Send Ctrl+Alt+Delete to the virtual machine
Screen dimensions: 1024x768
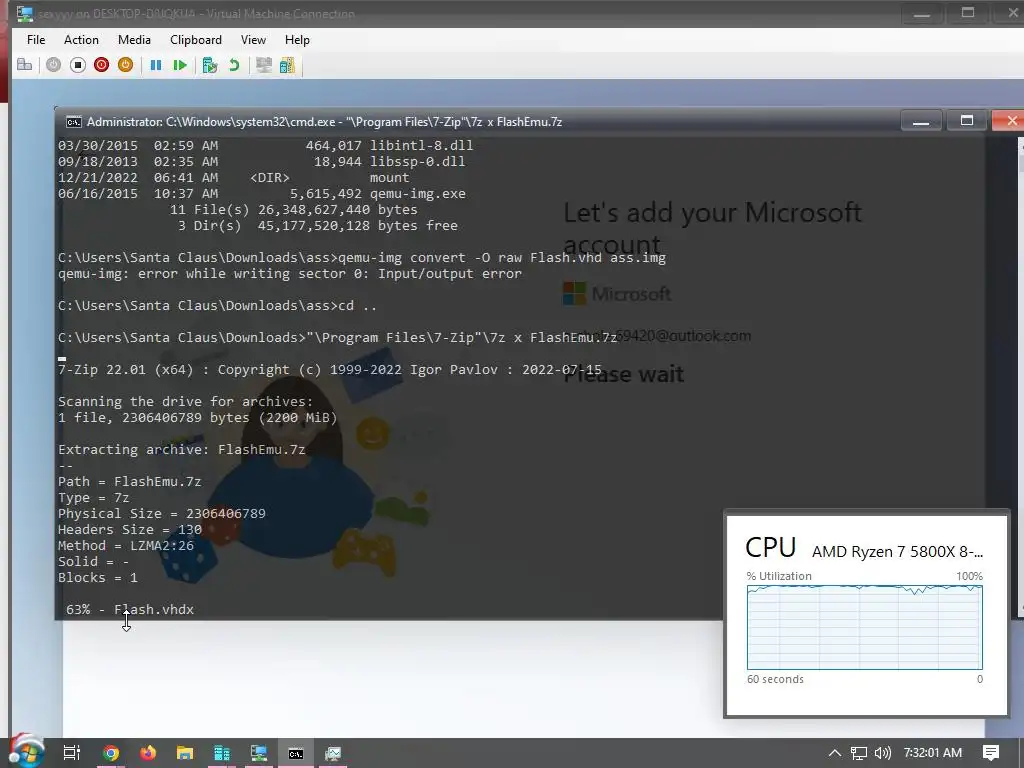(x=24, y=65)
